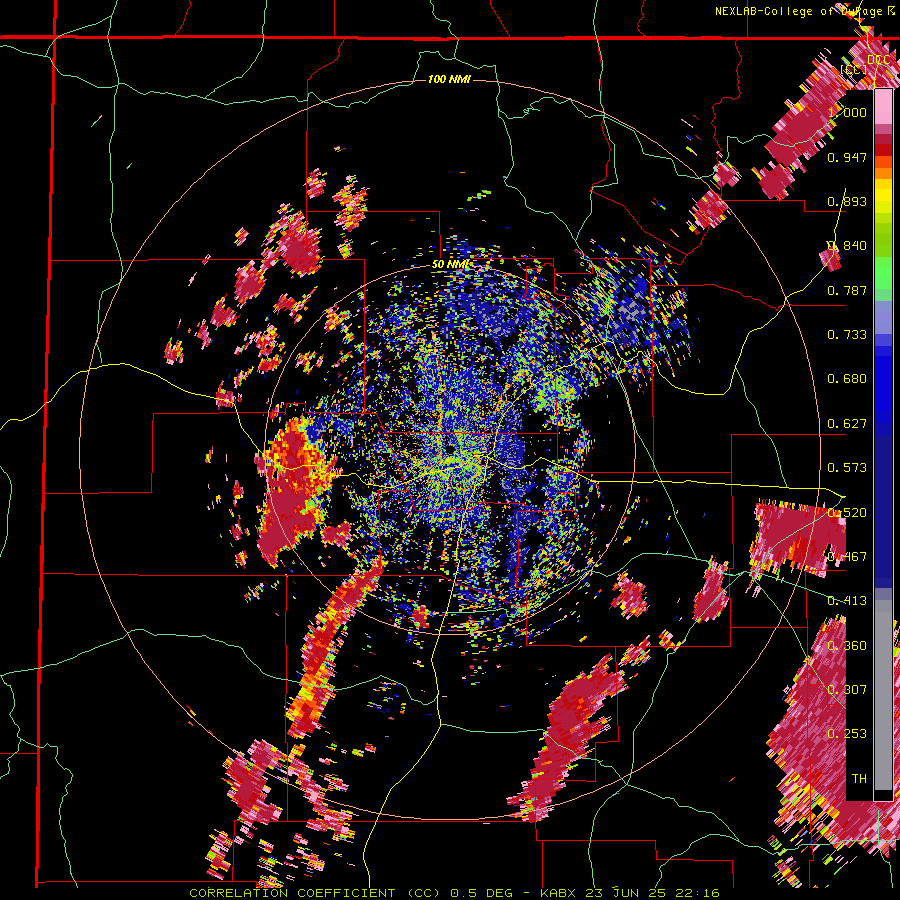This screenshot has height=900, width=900.
Task: Pick the gray segment of the color scale
Action: pos(883,695)
